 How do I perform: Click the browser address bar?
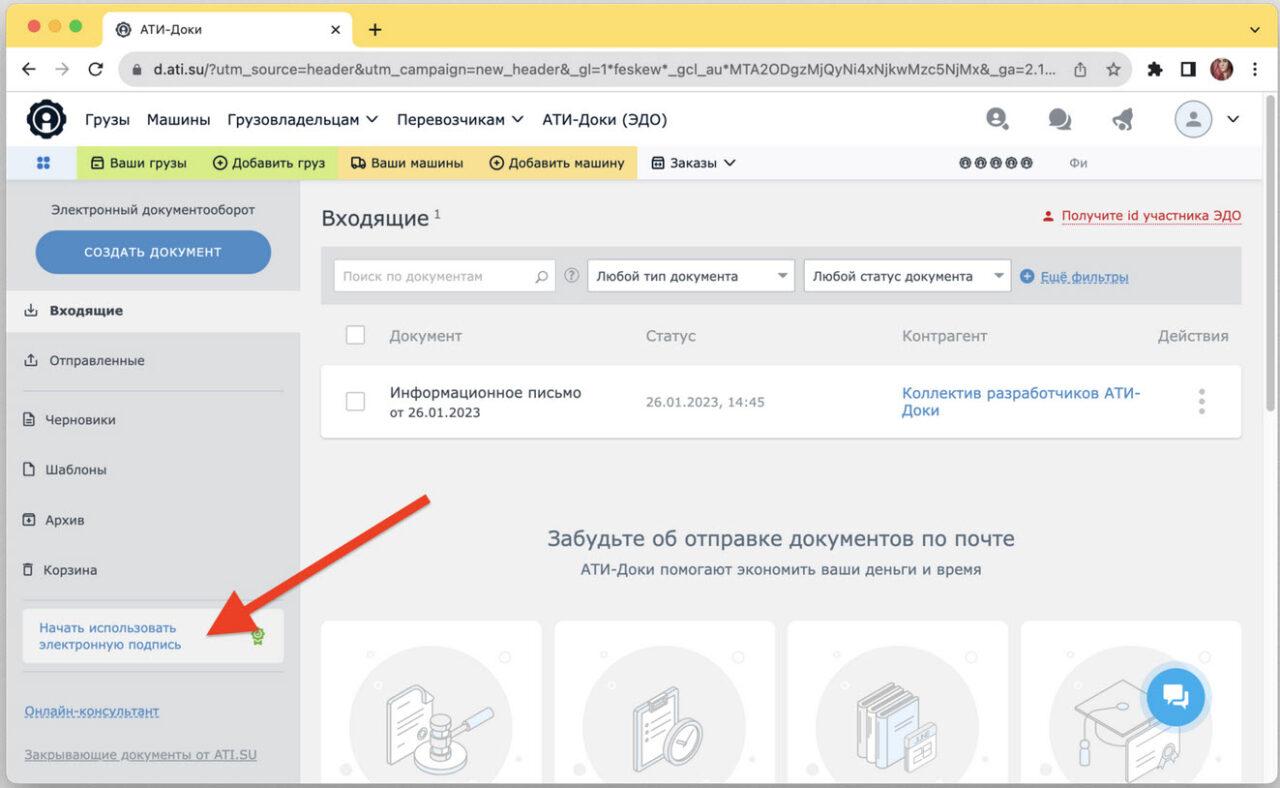[x=604, y=70]
